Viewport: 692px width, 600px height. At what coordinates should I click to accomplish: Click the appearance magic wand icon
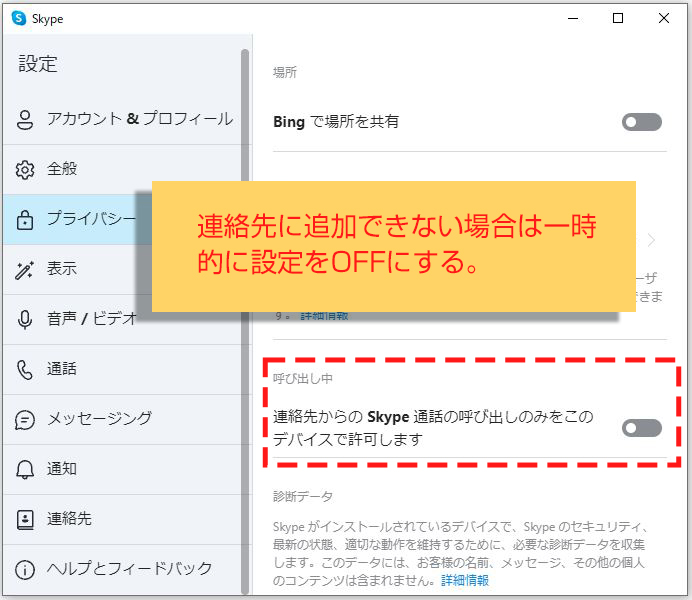[25, 270]
